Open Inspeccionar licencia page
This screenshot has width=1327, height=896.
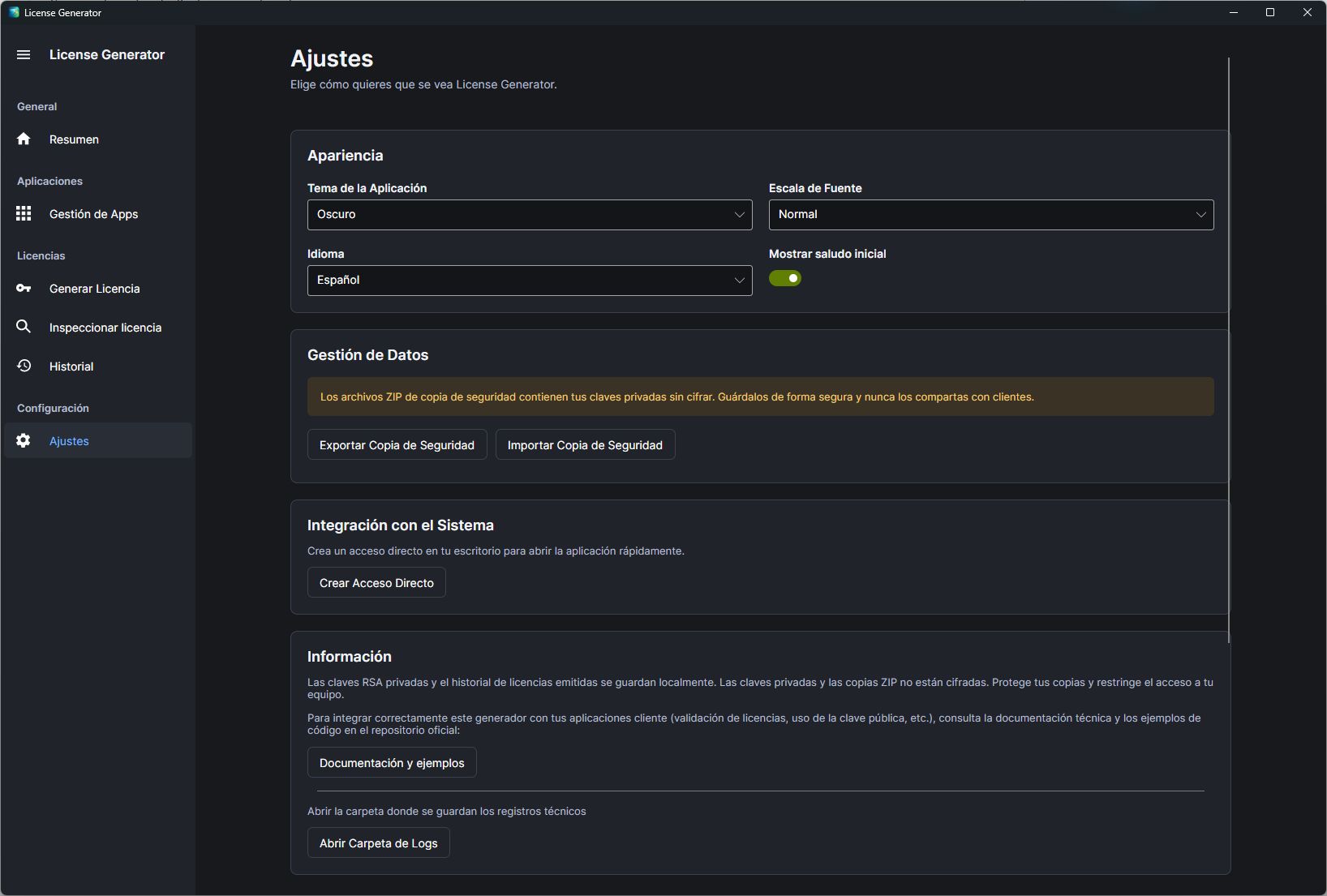coord(98,328)
